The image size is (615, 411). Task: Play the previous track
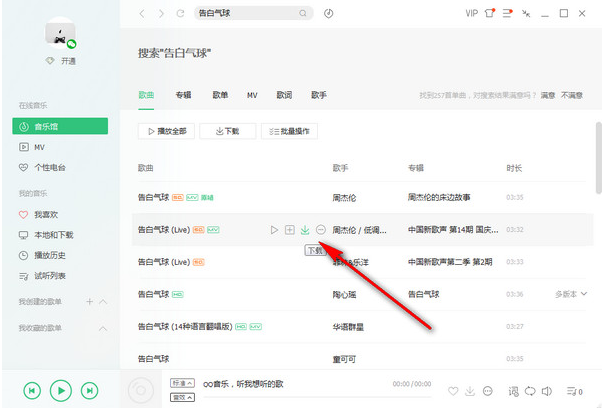[x=32, y=391]
